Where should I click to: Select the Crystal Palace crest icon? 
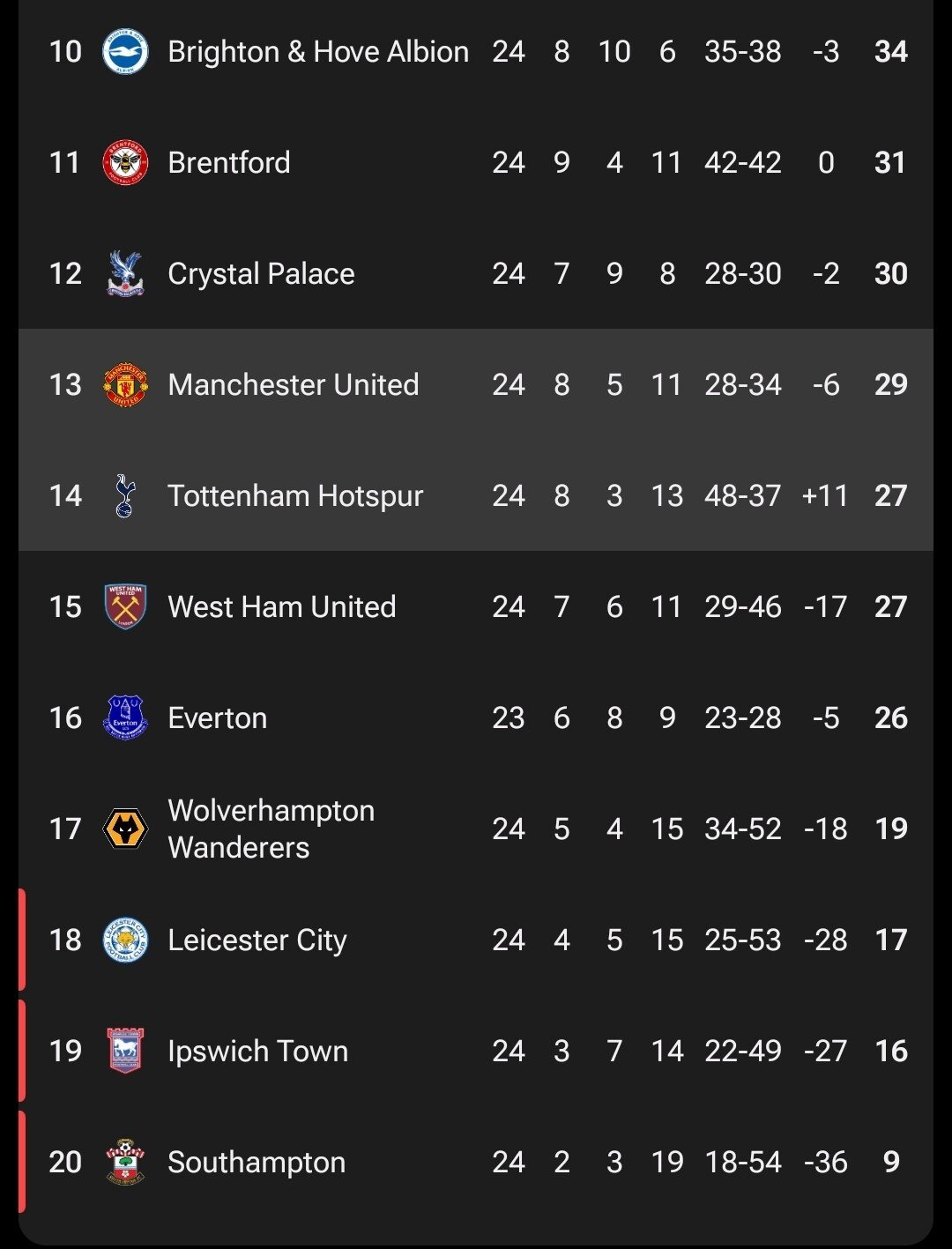tap(125, 274)
